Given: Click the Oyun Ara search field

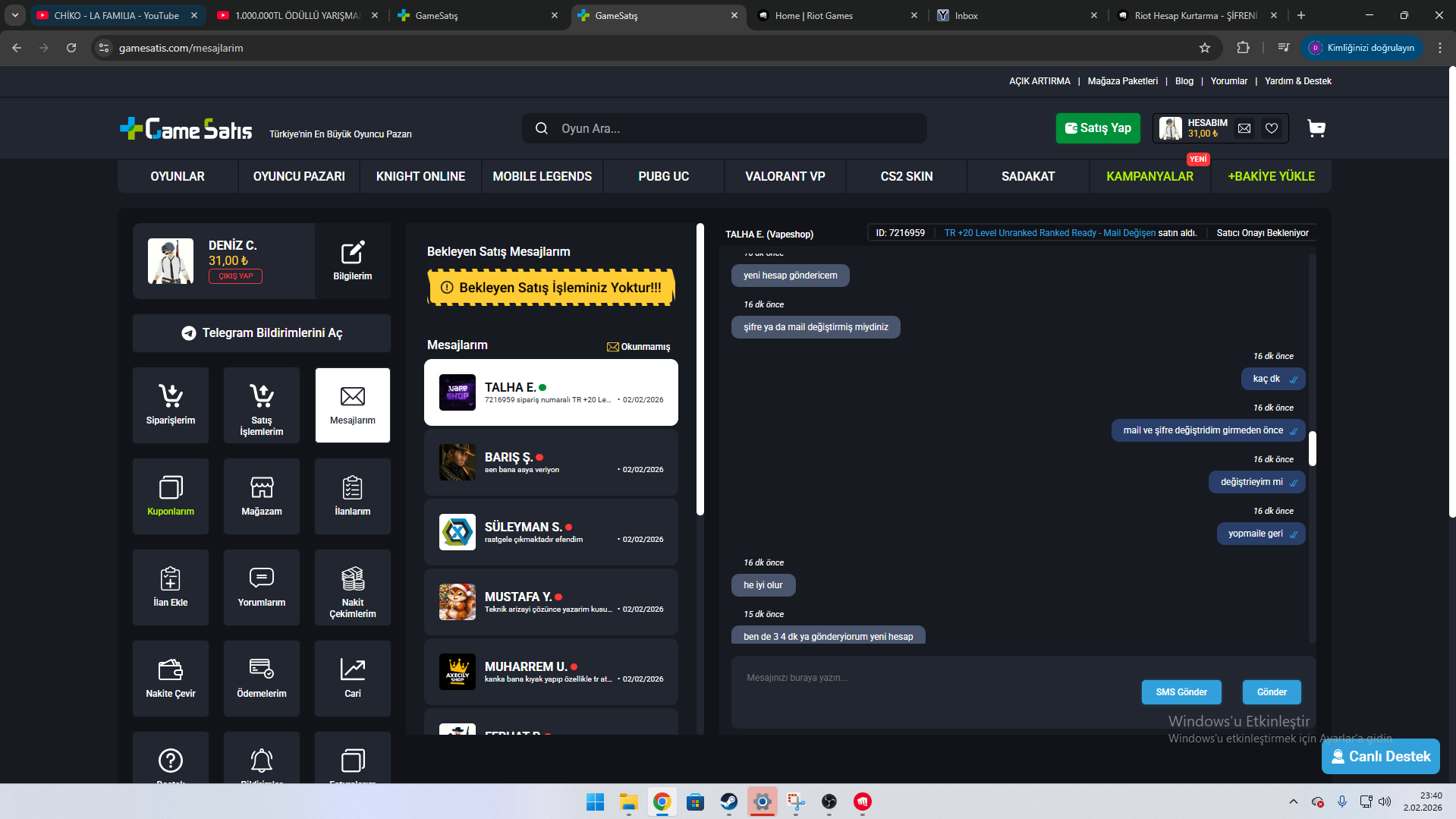Looking at the screenshot, I should coord(725,128).
